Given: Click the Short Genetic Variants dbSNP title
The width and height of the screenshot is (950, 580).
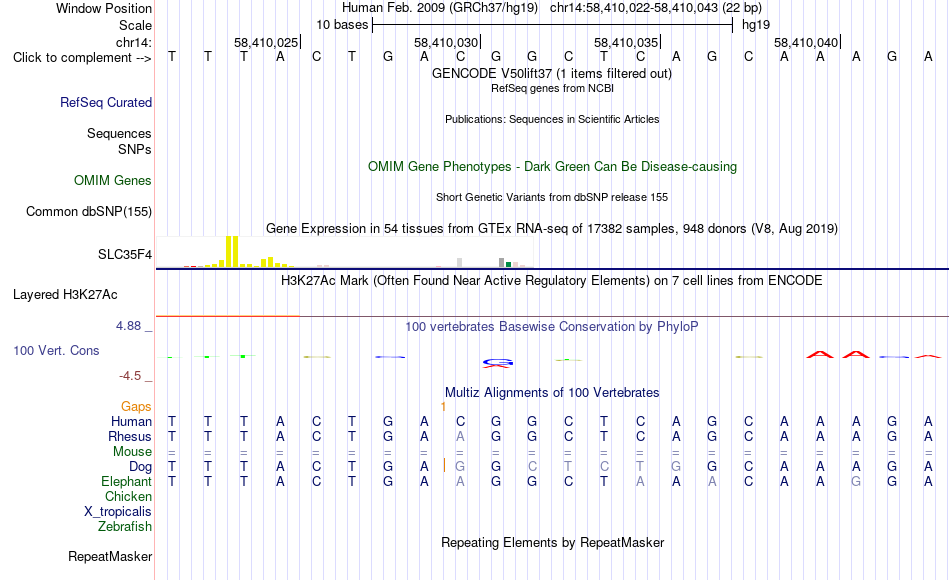Looking at the screenshot, I should point(552,198).
